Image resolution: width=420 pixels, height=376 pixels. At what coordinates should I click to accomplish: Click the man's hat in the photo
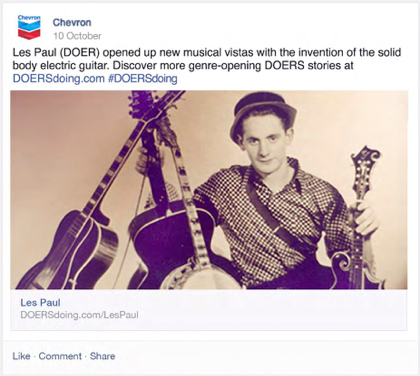263,112
